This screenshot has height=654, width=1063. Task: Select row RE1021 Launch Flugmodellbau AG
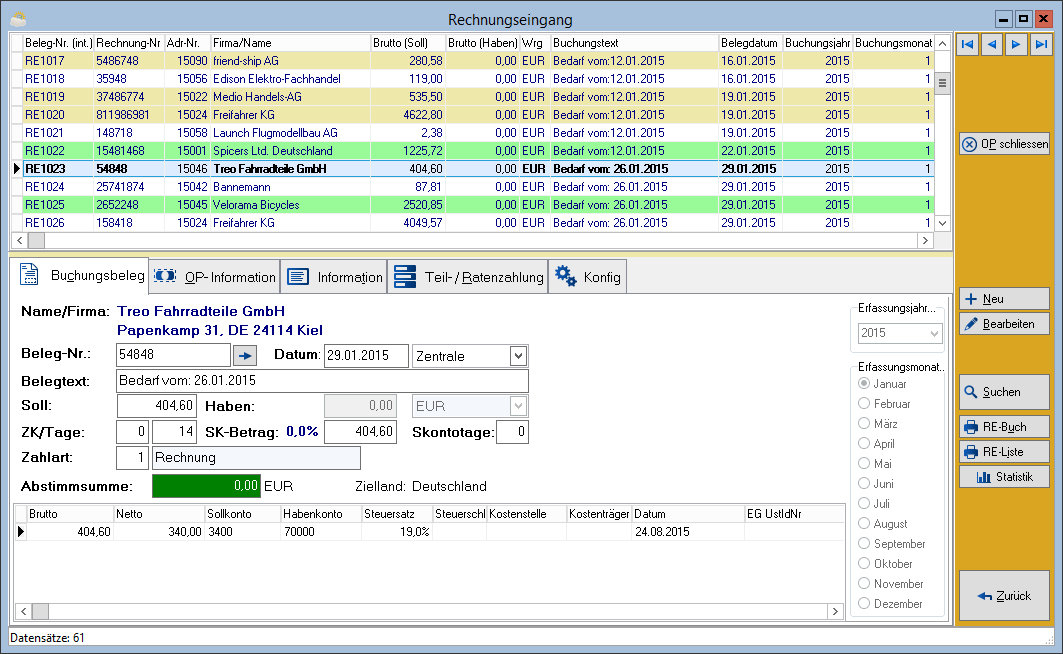tap(472, 133)
